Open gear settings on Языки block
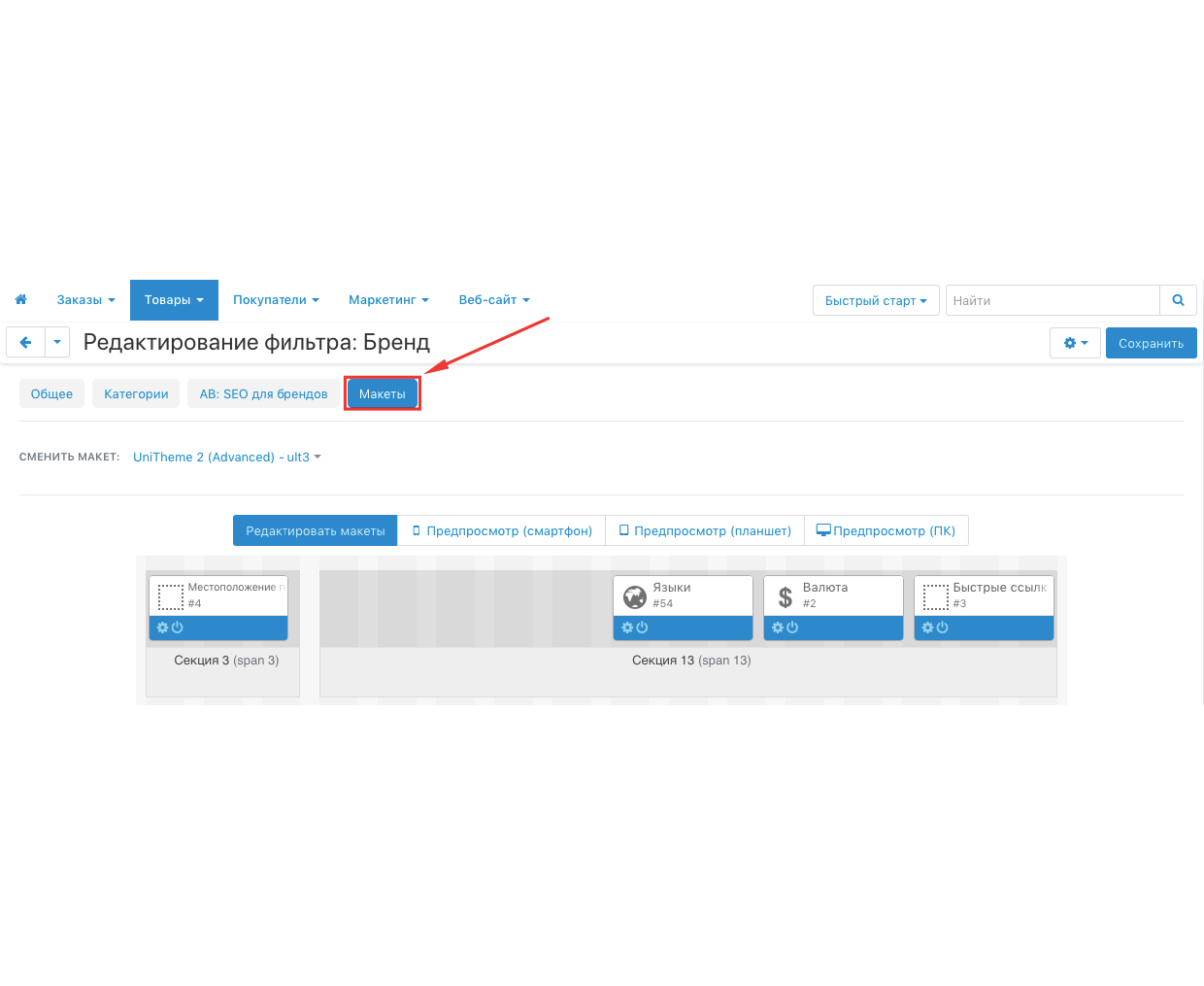The height and width of the screenshot is (986, 1204). (628, 628)
